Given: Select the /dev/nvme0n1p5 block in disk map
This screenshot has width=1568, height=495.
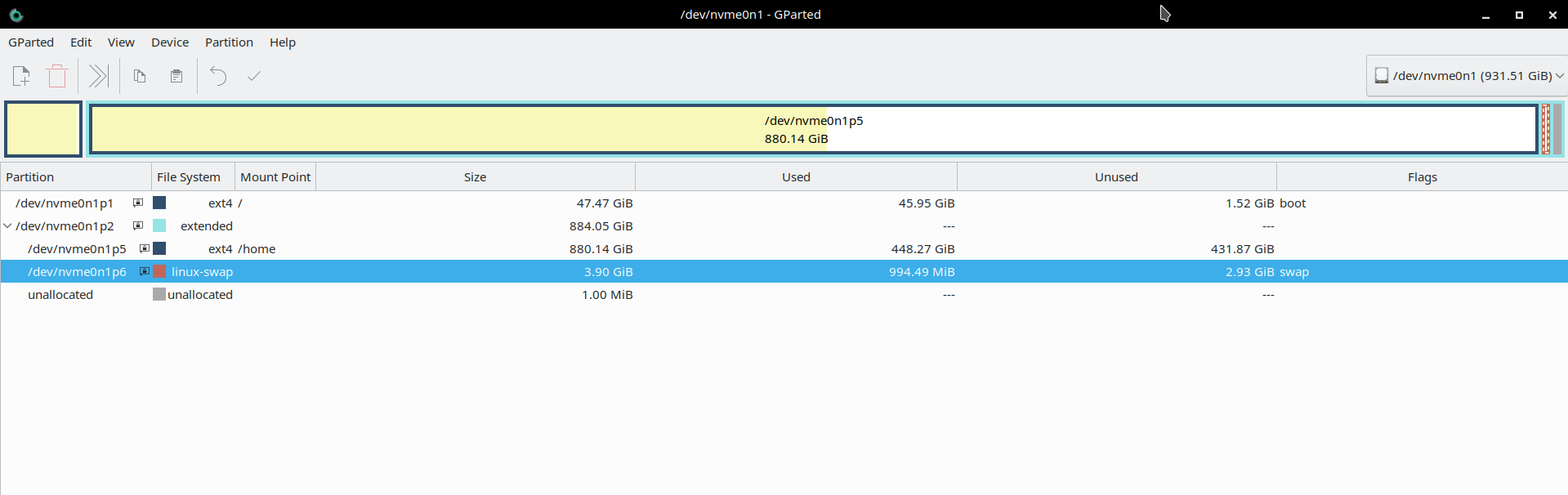Looking at the screenshot, I should [814, 129].
